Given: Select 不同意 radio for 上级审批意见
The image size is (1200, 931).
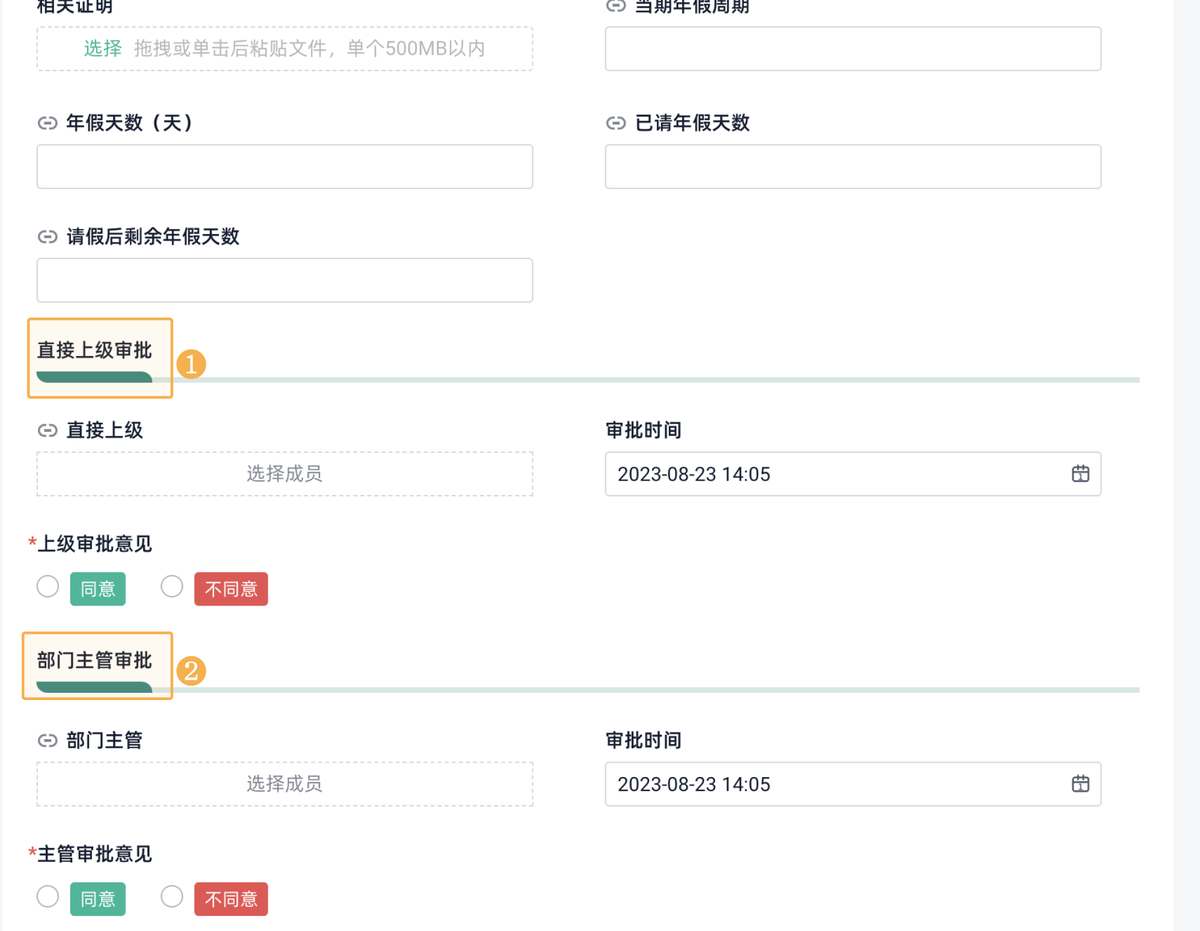Looking at the screenshot, I should (172, 587).
